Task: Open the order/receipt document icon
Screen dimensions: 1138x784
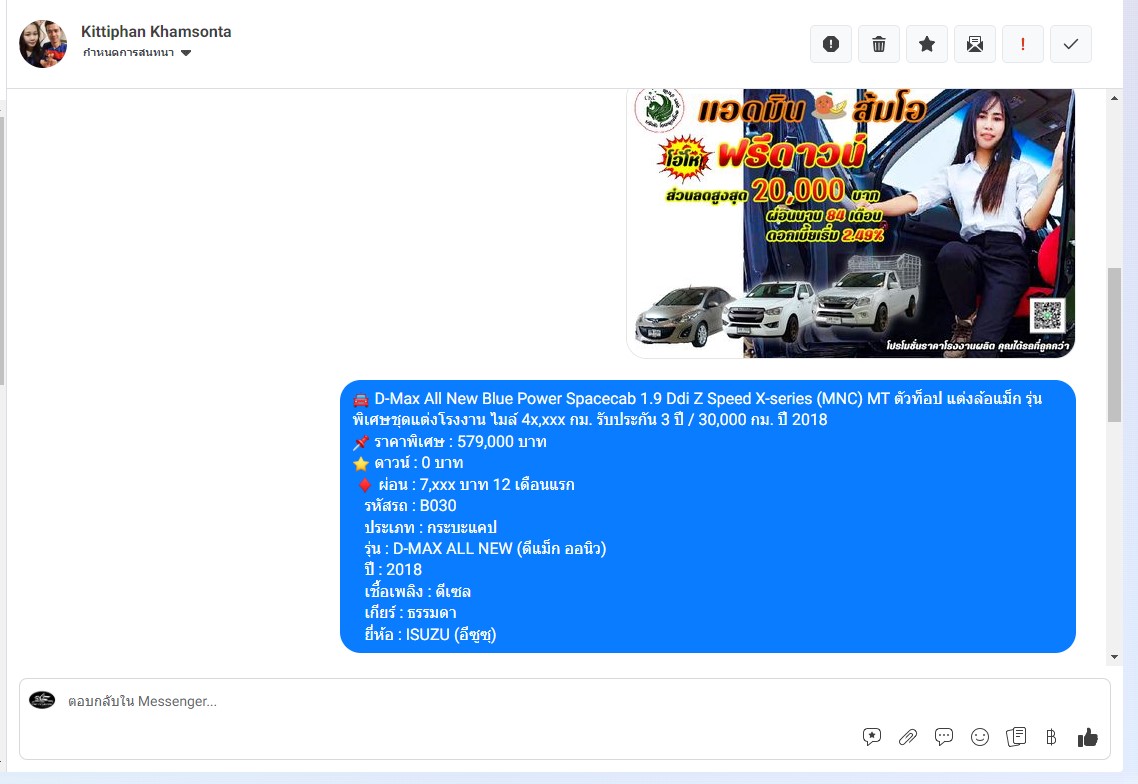Action: click(x=1016, y=737)
